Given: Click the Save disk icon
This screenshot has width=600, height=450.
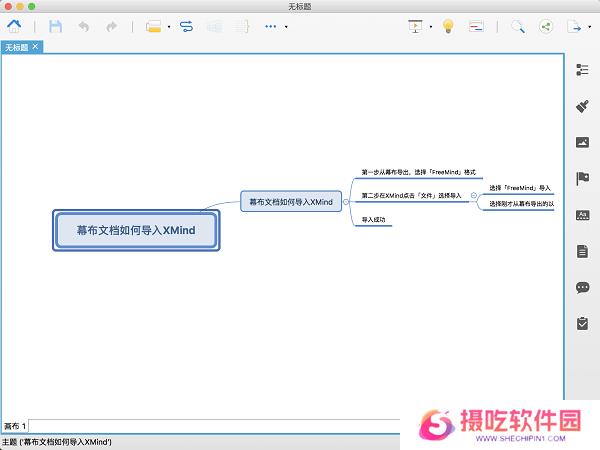Looking at the screenshot, I should 55,27.
